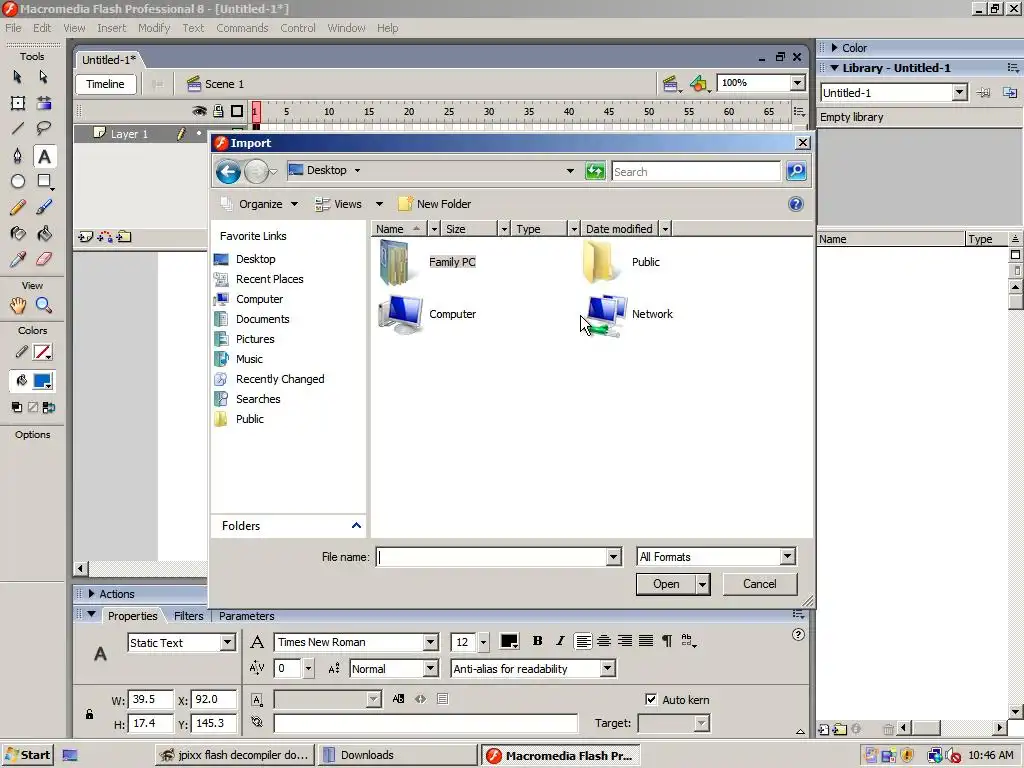Select the Selection arrow tool
This screenshot has height=768, width=1024.
pyautogui.click(x=18, y=77)
